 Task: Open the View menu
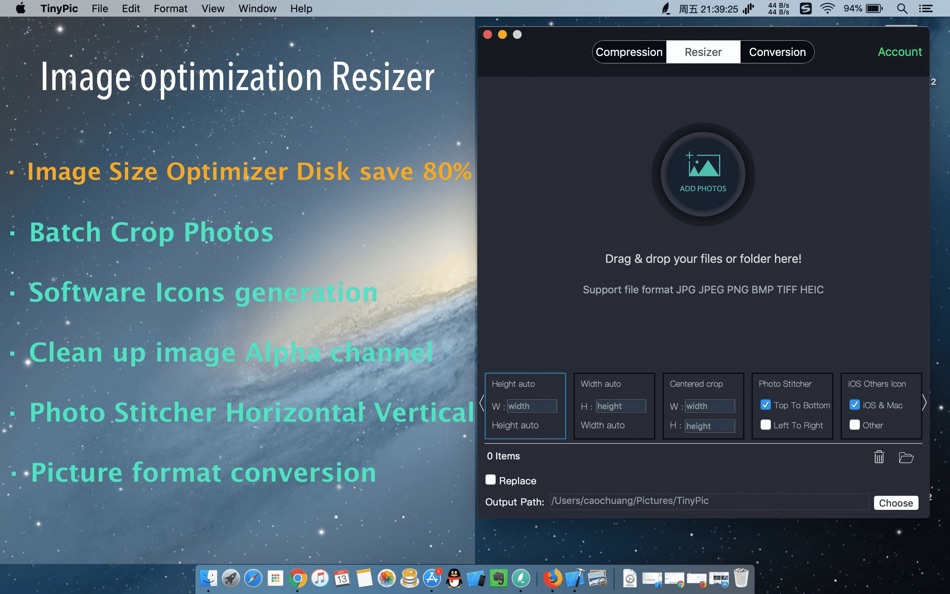click(x=213, y=8)
